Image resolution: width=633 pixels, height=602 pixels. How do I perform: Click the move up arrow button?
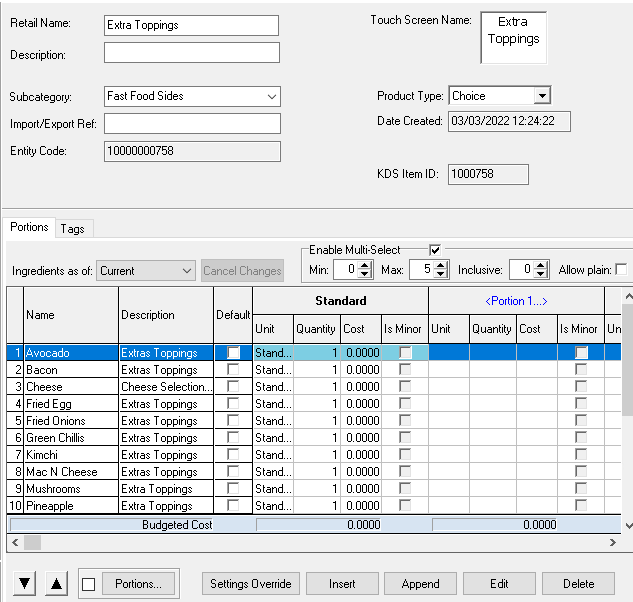tap(57, 584)
